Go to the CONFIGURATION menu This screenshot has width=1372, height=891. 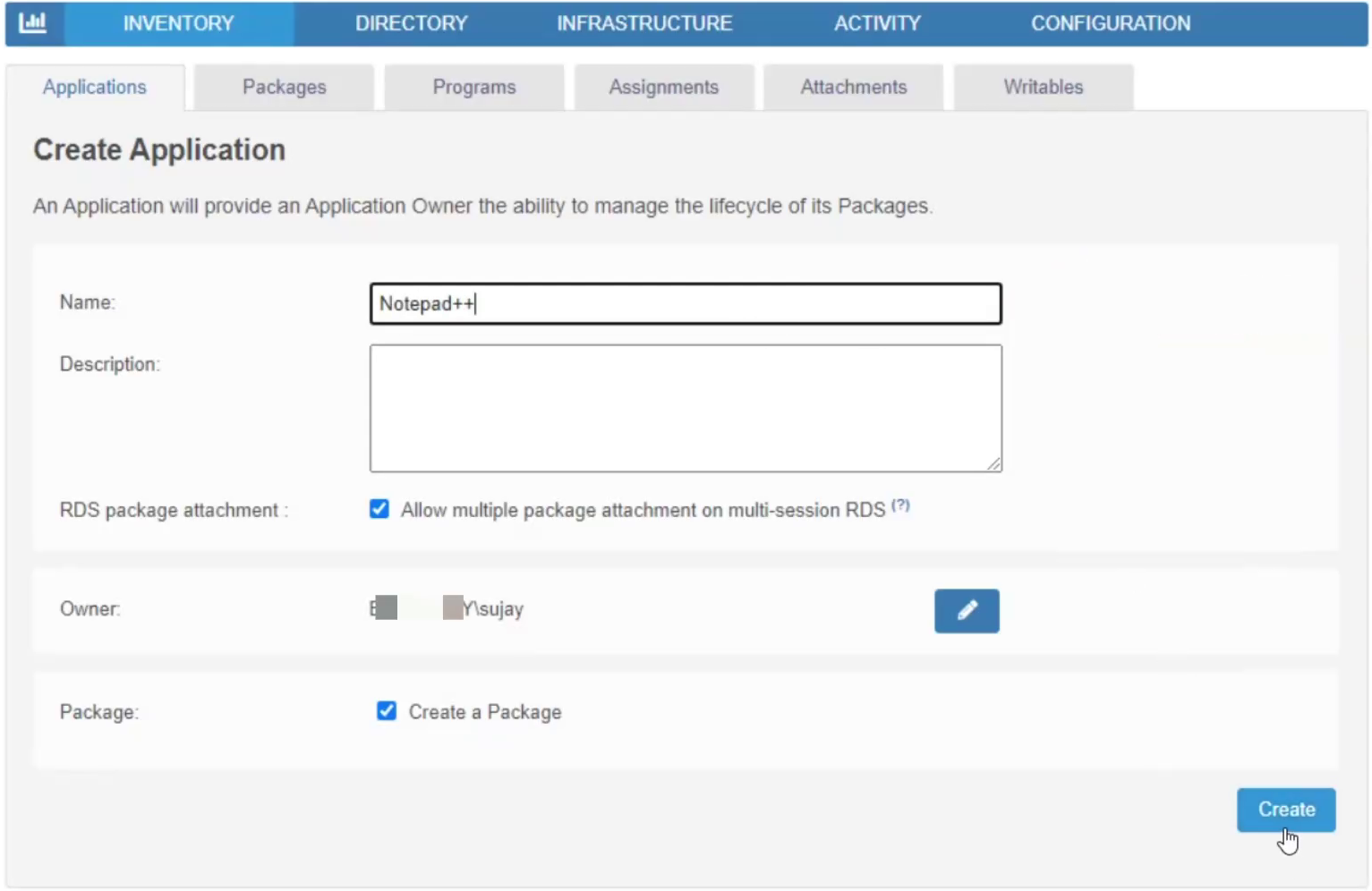pyautogui.click(x=1111, y=23)
